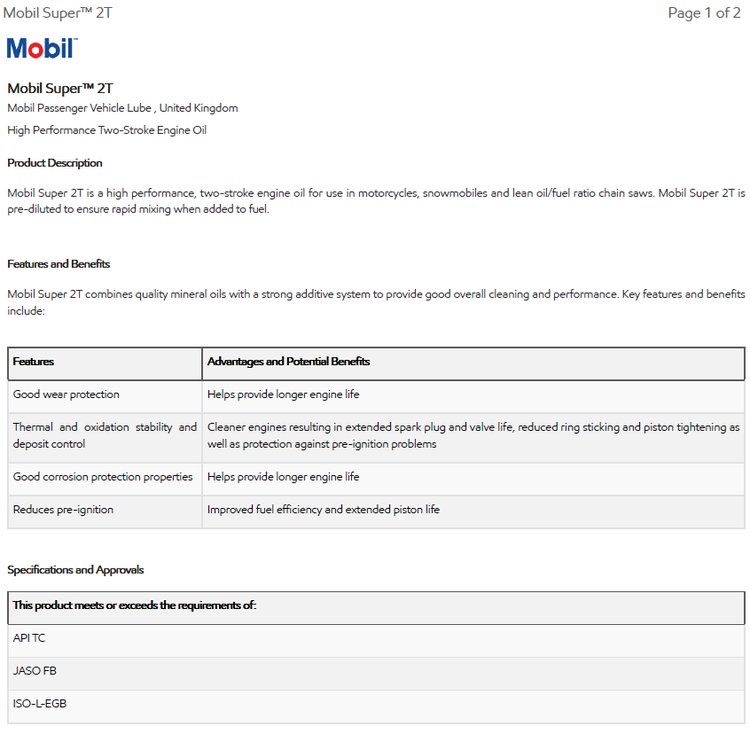Screen dimensions: 750x734
Task: Click the Product Description heading
Action: [55, 163]
